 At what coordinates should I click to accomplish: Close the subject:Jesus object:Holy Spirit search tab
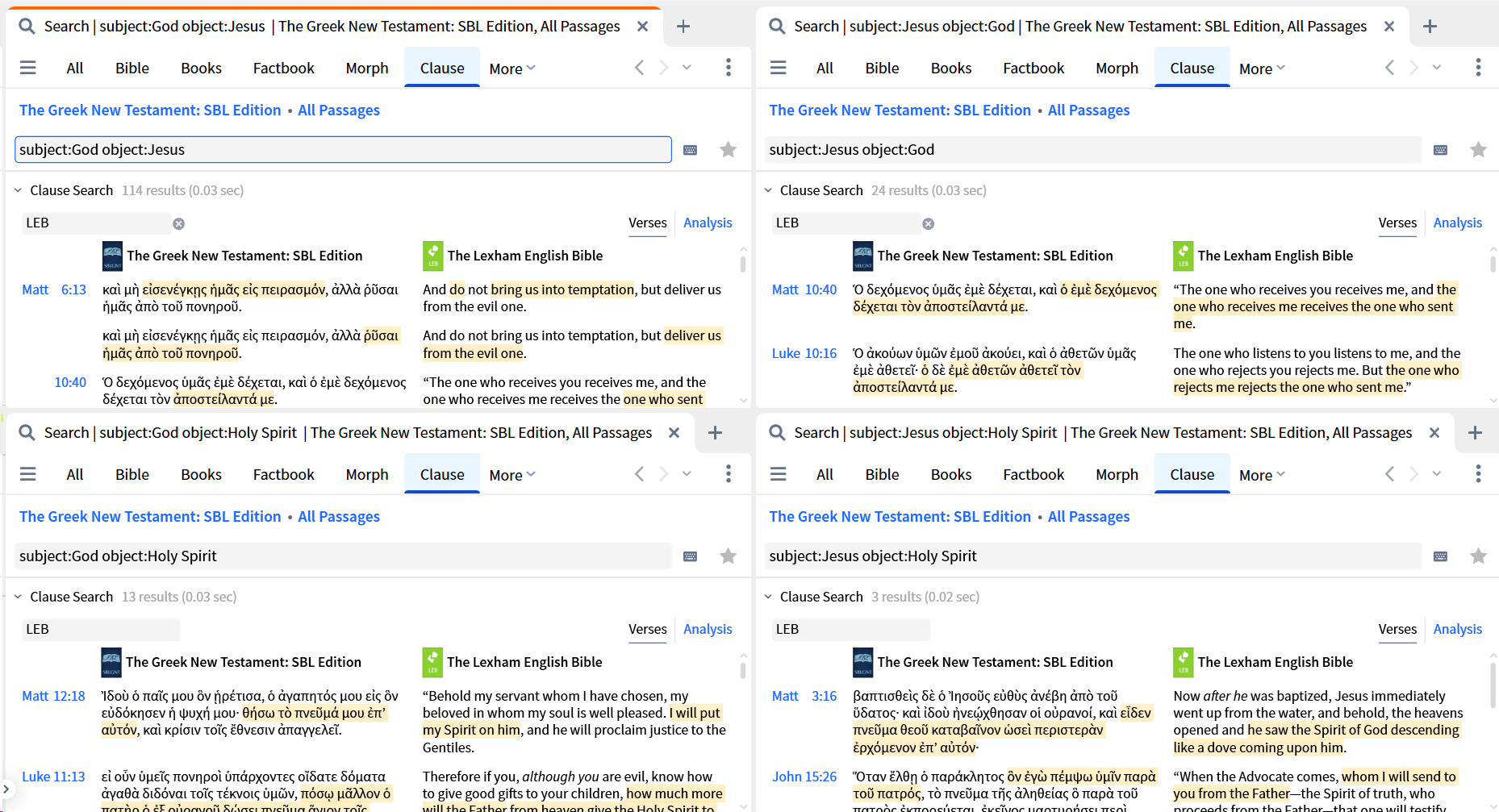coord(1434,433)
